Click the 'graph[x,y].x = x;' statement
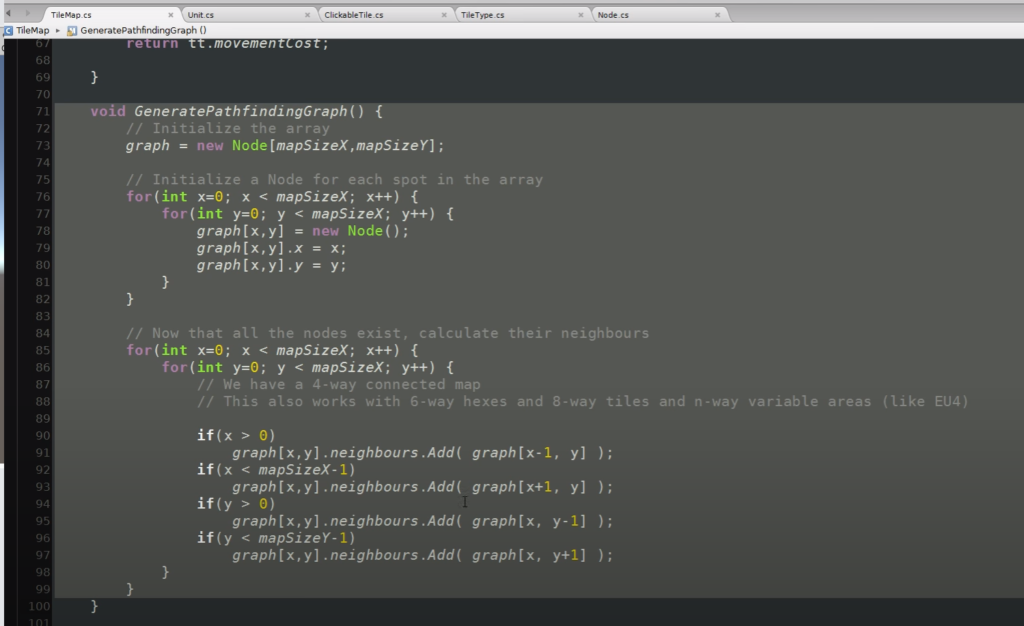This screenshot has height=626, width=1024. pos(272,248)
